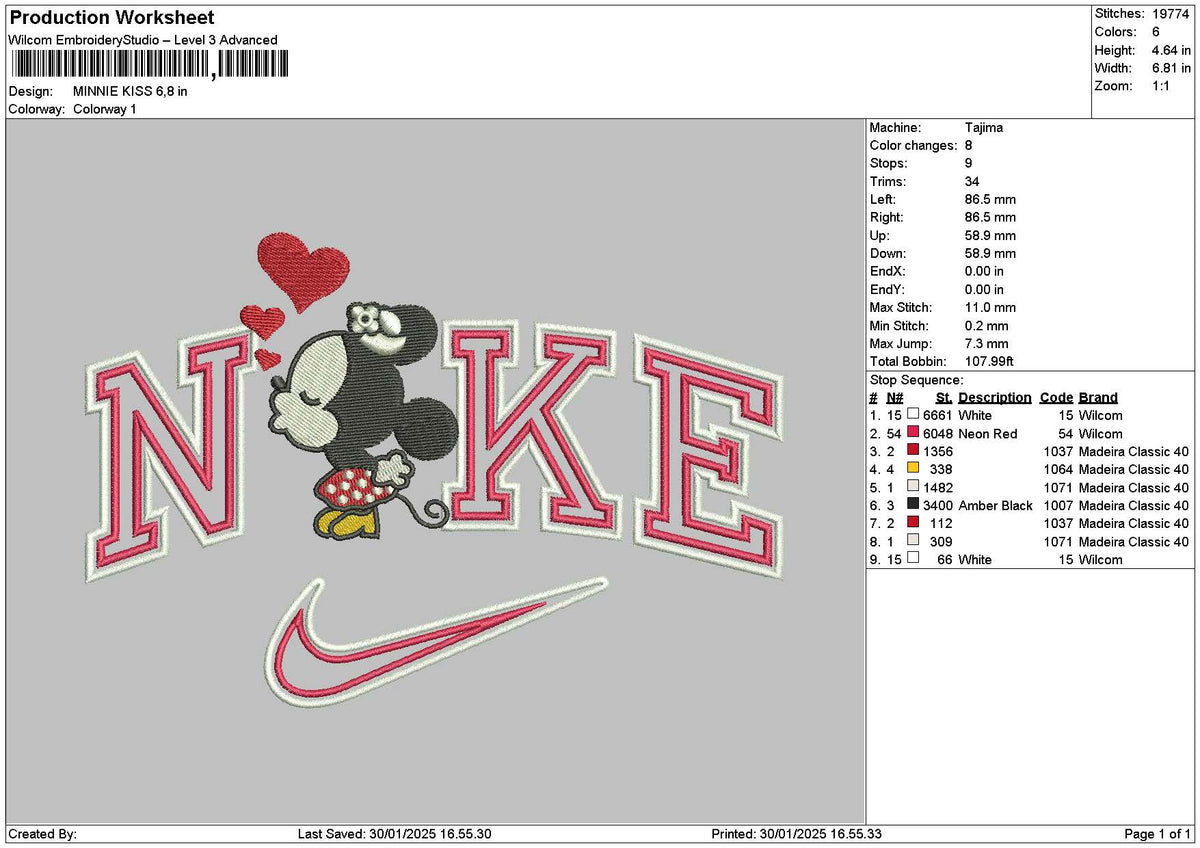Click the white swatch in stop row 1

(913, 415)
